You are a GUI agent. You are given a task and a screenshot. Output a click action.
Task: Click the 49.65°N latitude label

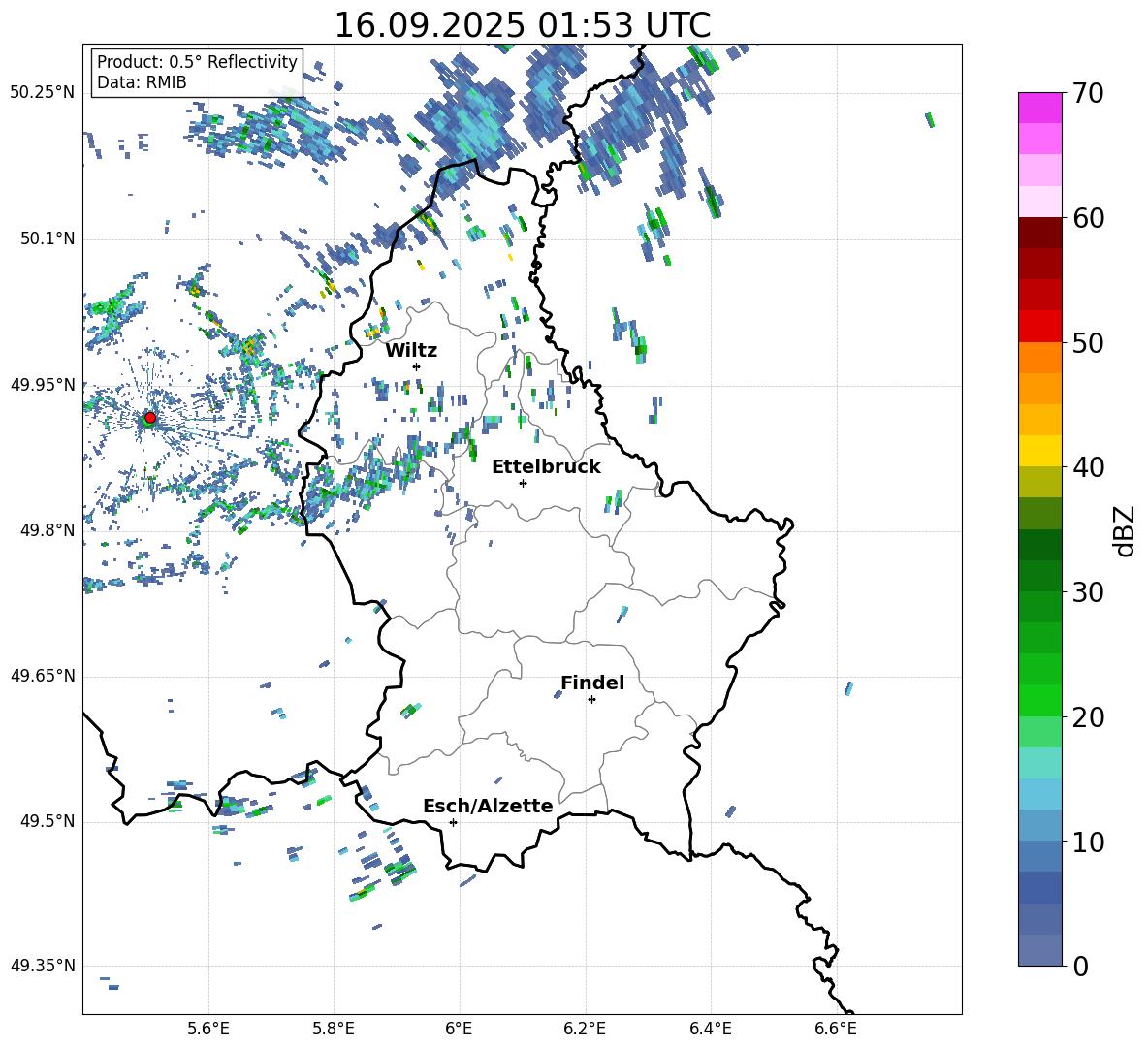point(43,676)
